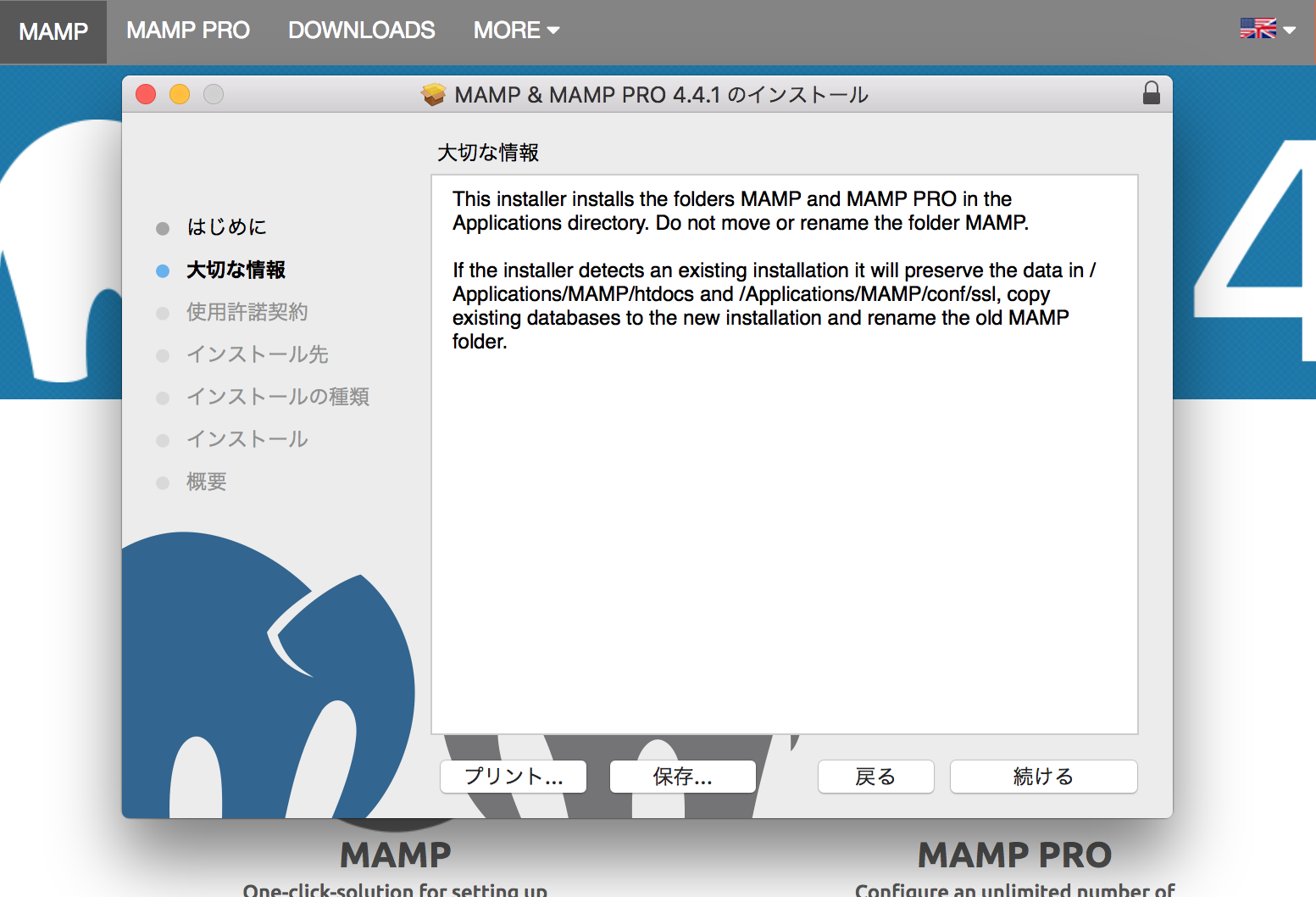Click the MAMP PRO heading on webpage
The height and width of the screenshot is (897, 1316).
[x=1014, y=855]
